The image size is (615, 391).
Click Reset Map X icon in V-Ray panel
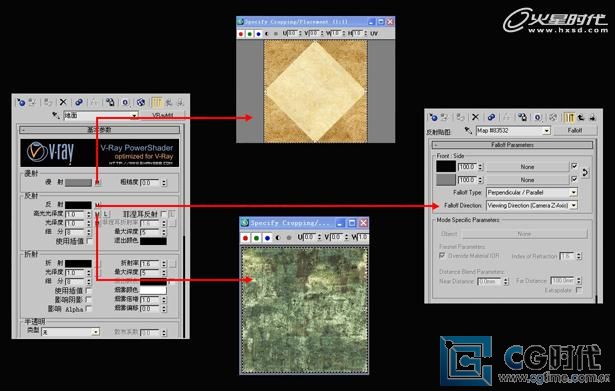[63, 102]
